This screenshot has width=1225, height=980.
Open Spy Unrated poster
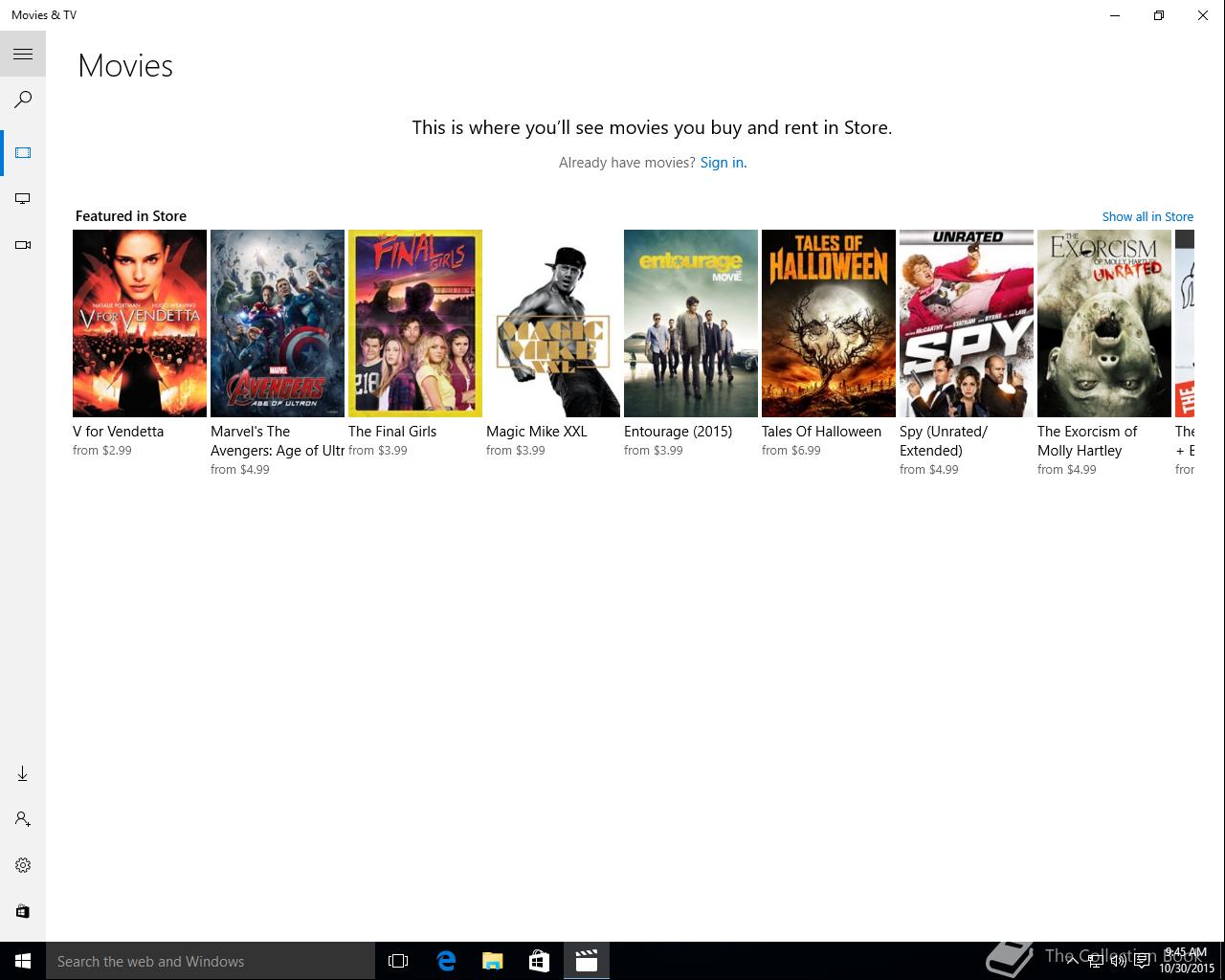(x=967, y=323)
